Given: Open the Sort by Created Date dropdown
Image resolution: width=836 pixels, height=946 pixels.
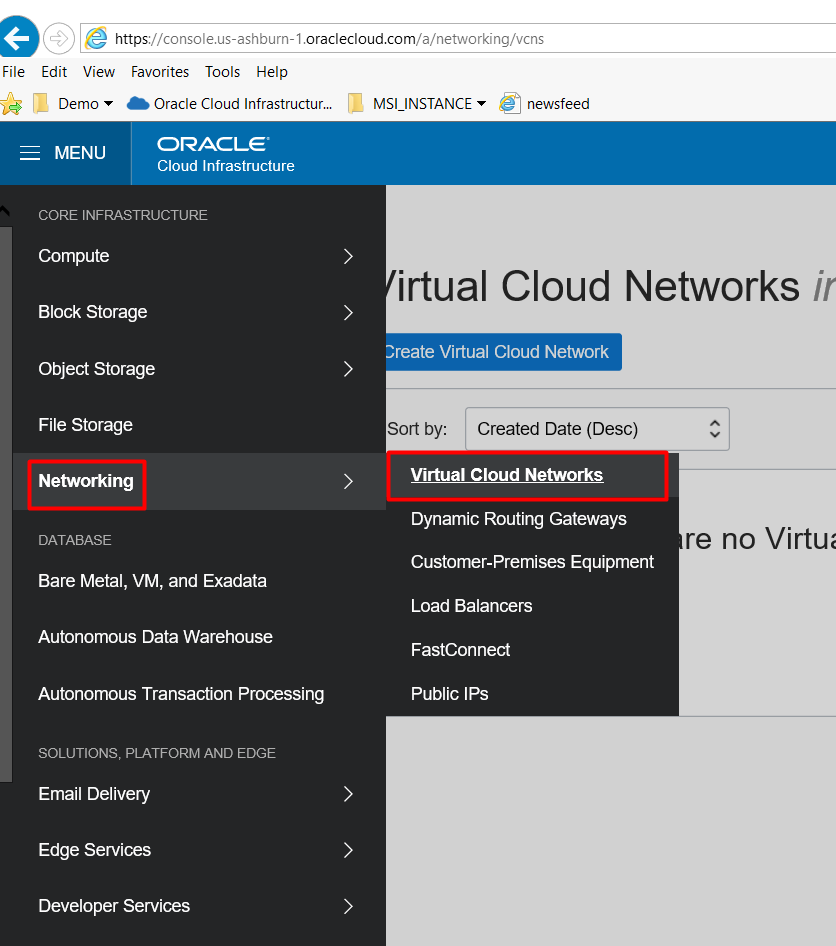Looking at the screenshot, I should (x=597, y=429).
